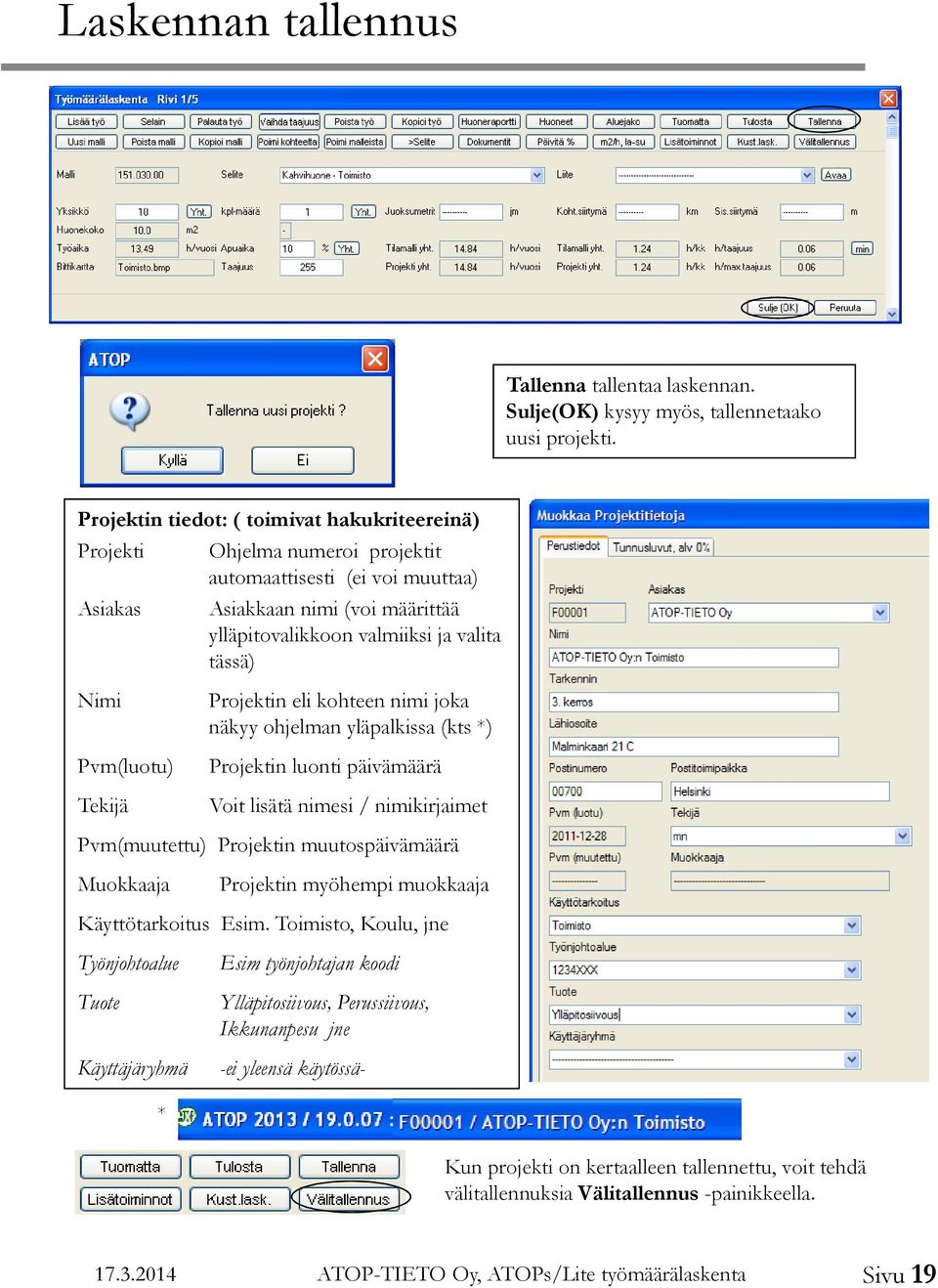Click Ei in ATOP dialog
The width and height of the screenshot is (938, 1288).
[x=303, y=460]
